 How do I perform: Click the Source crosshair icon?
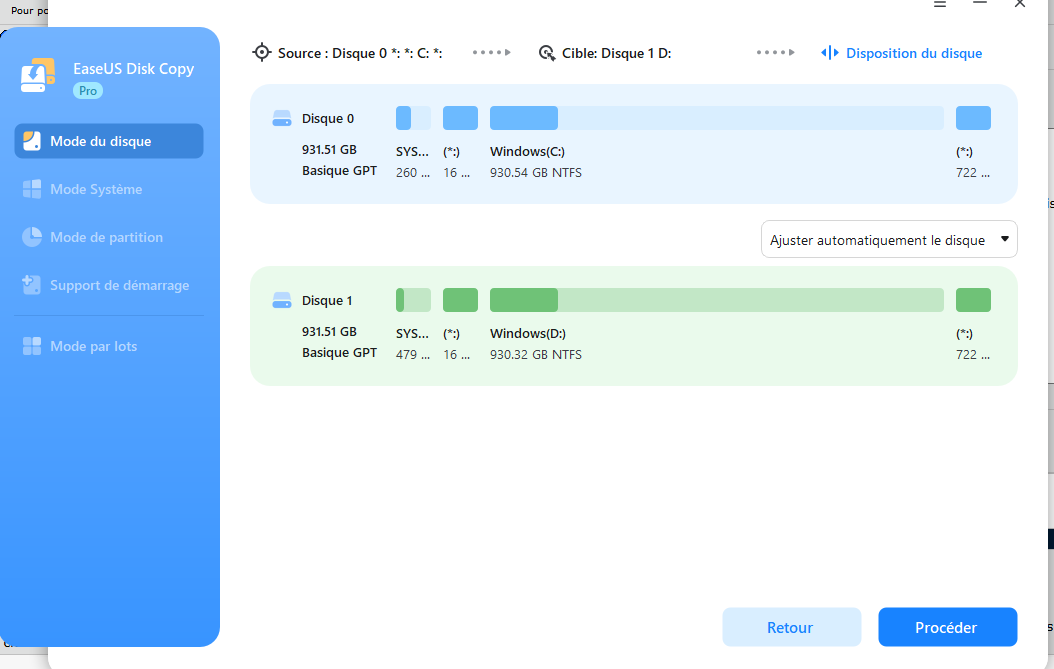tap(261, 52)
